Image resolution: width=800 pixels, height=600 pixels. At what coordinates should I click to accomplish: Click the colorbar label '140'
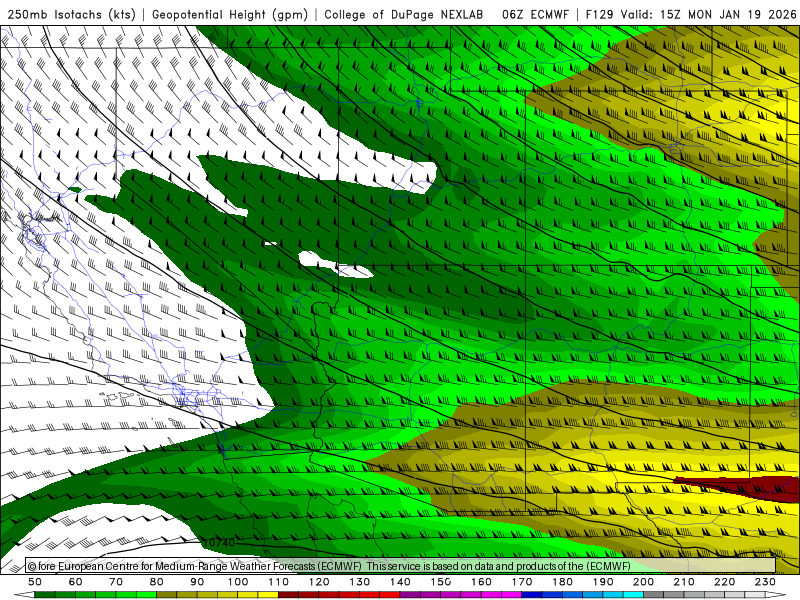(401, 582)
